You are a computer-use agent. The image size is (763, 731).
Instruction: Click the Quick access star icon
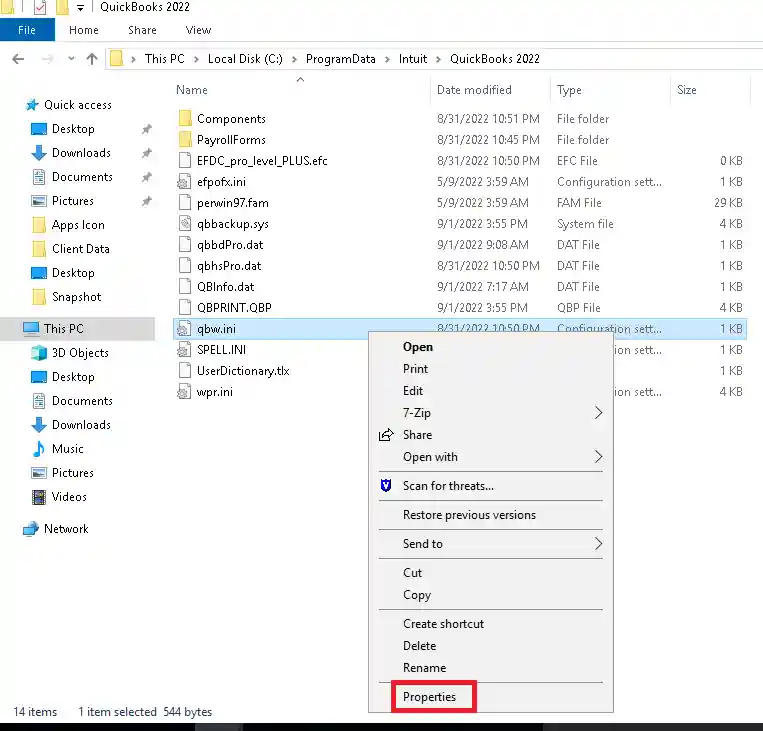[32, 105]
